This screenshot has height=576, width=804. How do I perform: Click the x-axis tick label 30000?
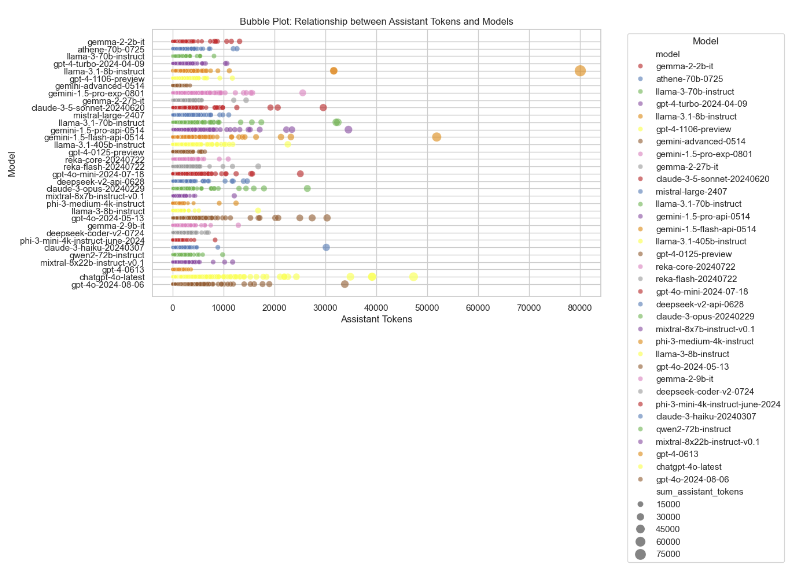[325, 308]
